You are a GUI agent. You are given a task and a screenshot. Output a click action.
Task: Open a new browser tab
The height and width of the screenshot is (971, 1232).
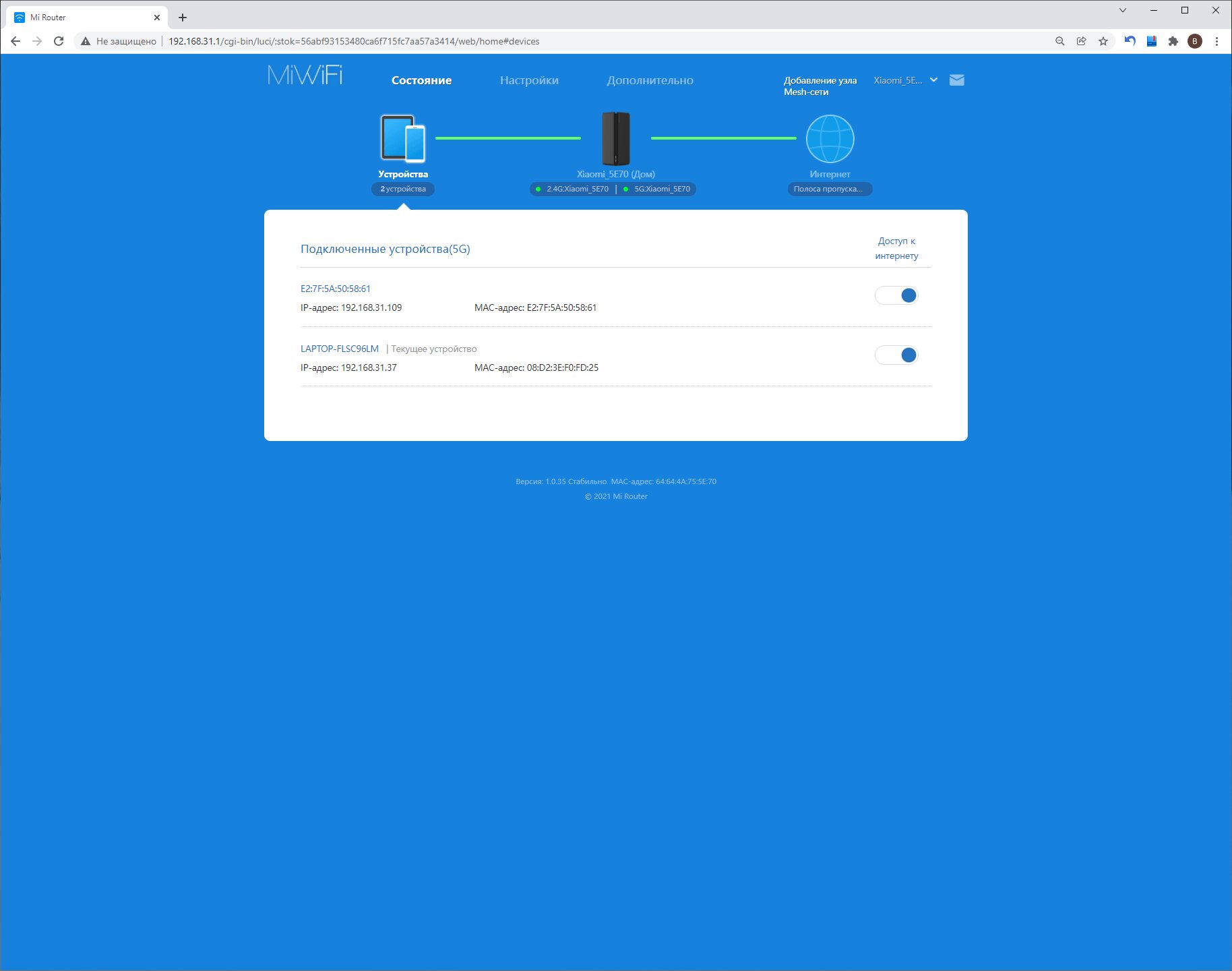click(183, 18)
